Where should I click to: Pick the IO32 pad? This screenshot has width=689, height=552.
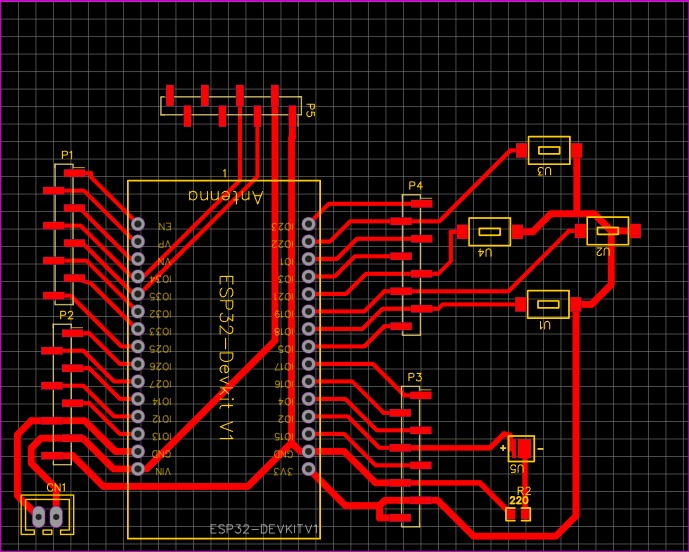point(138,312)
